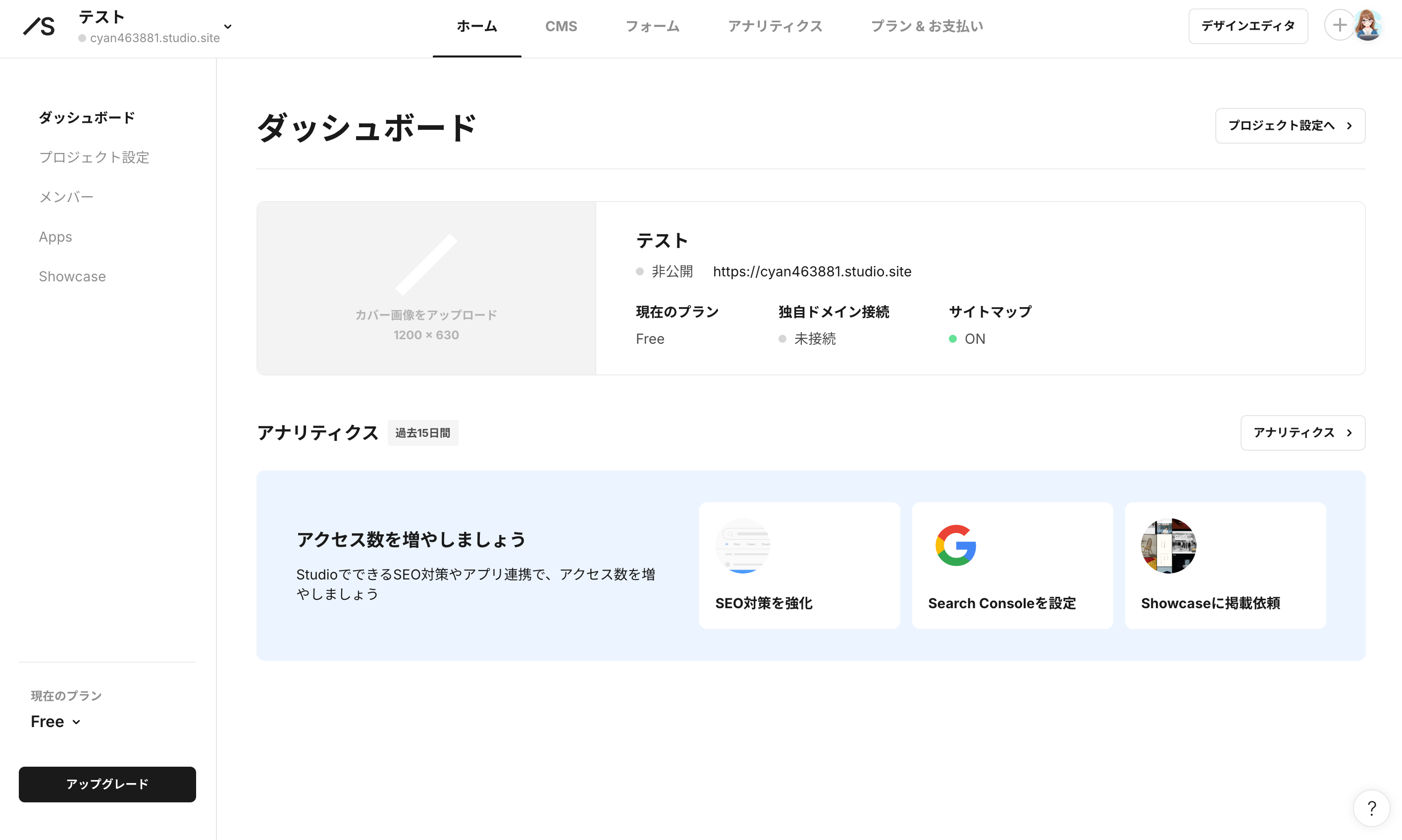Click the 独自ドメイン接続 label
Image resolution: width=1402 pixels, height=840 pixels.
tap(833, 312)
